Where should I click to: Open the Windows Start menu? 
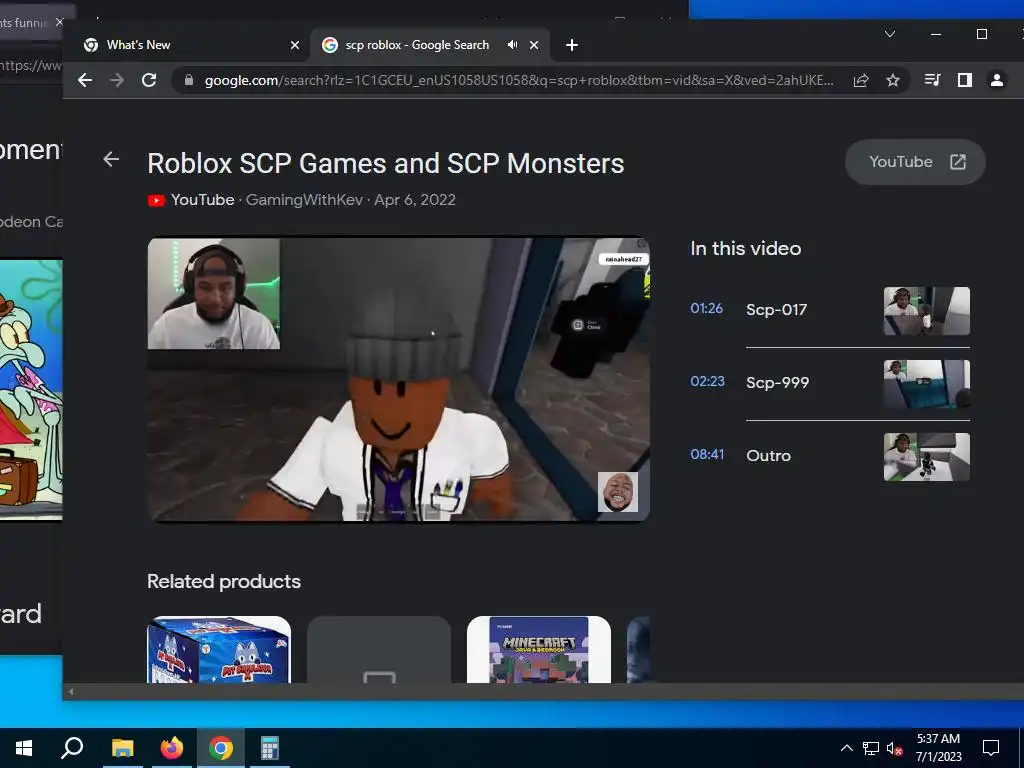[24, 748]
